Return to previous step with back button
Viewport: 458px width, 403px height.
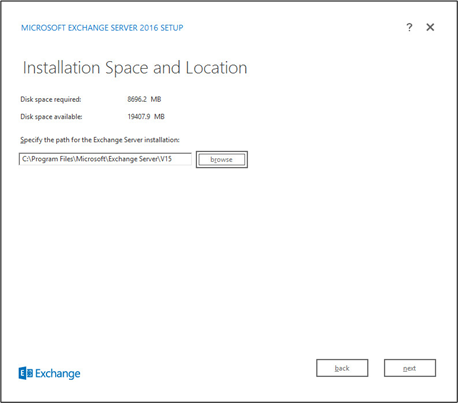342,368
